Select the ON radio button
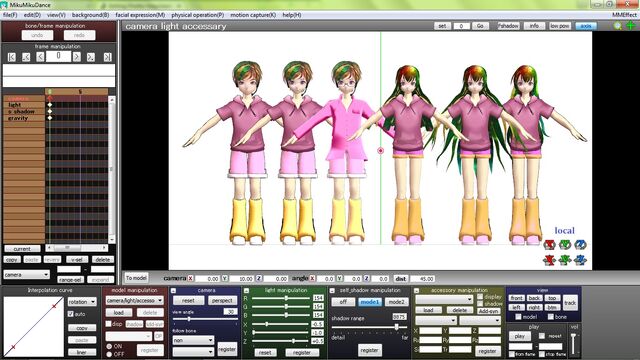The height and width of the screenshot is (360, 640). (109, 346)
